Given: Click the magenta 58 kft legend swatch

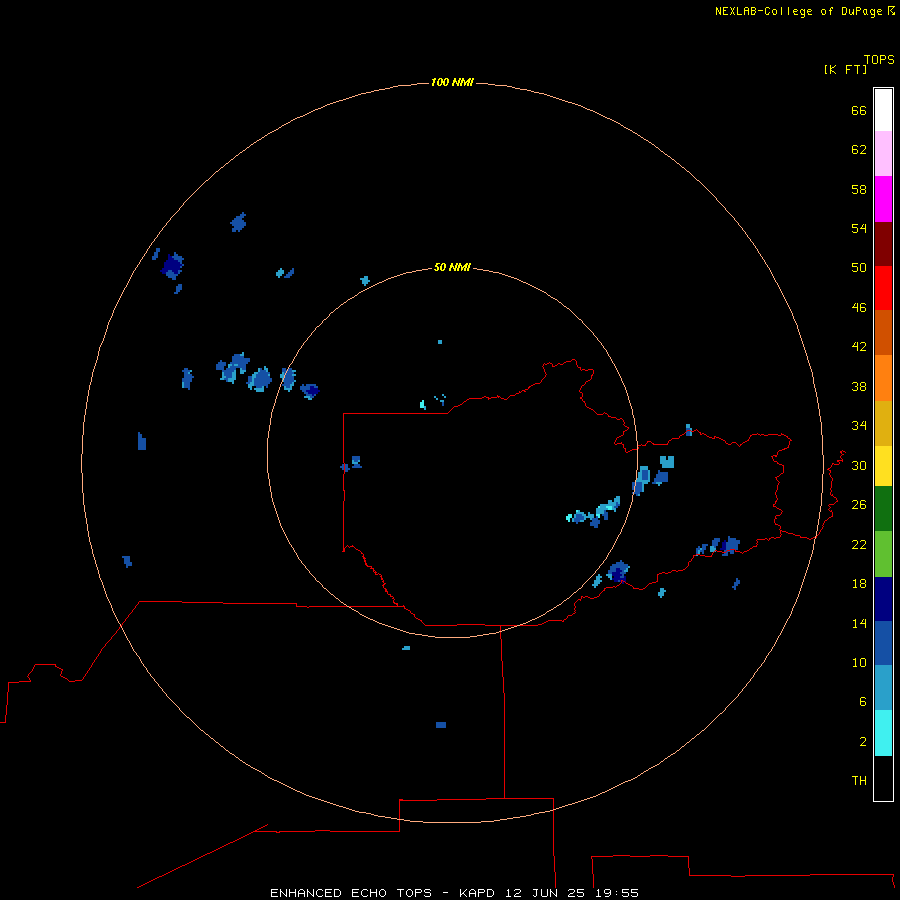Looking at the screenshot, I should (883, 199).
